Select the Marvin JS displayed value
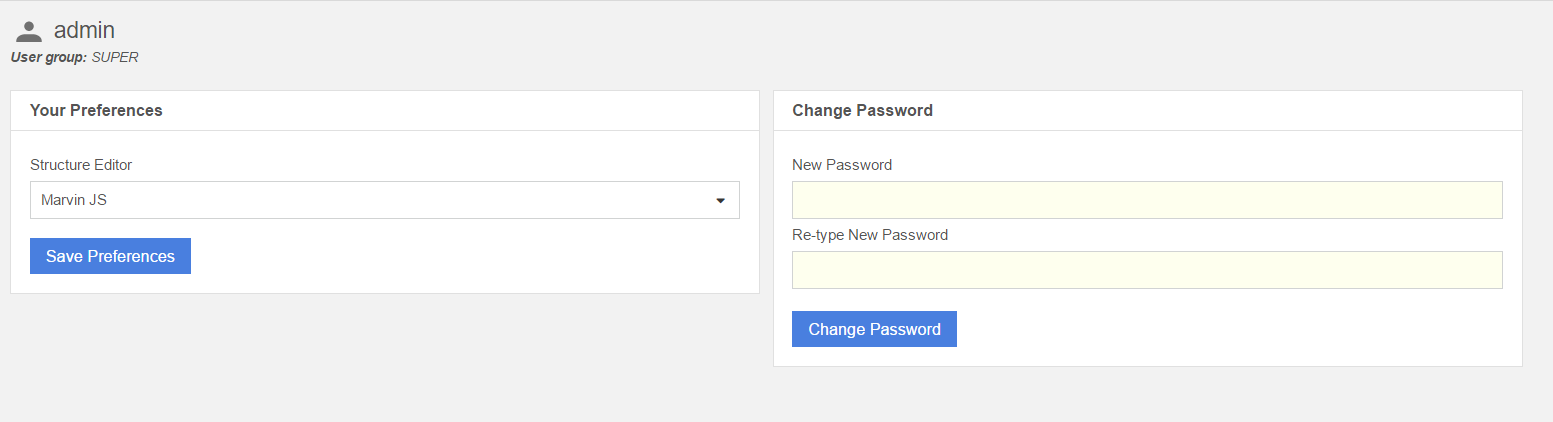Image resolution: width=1553 pixels, height=422 pixels. 74,200
